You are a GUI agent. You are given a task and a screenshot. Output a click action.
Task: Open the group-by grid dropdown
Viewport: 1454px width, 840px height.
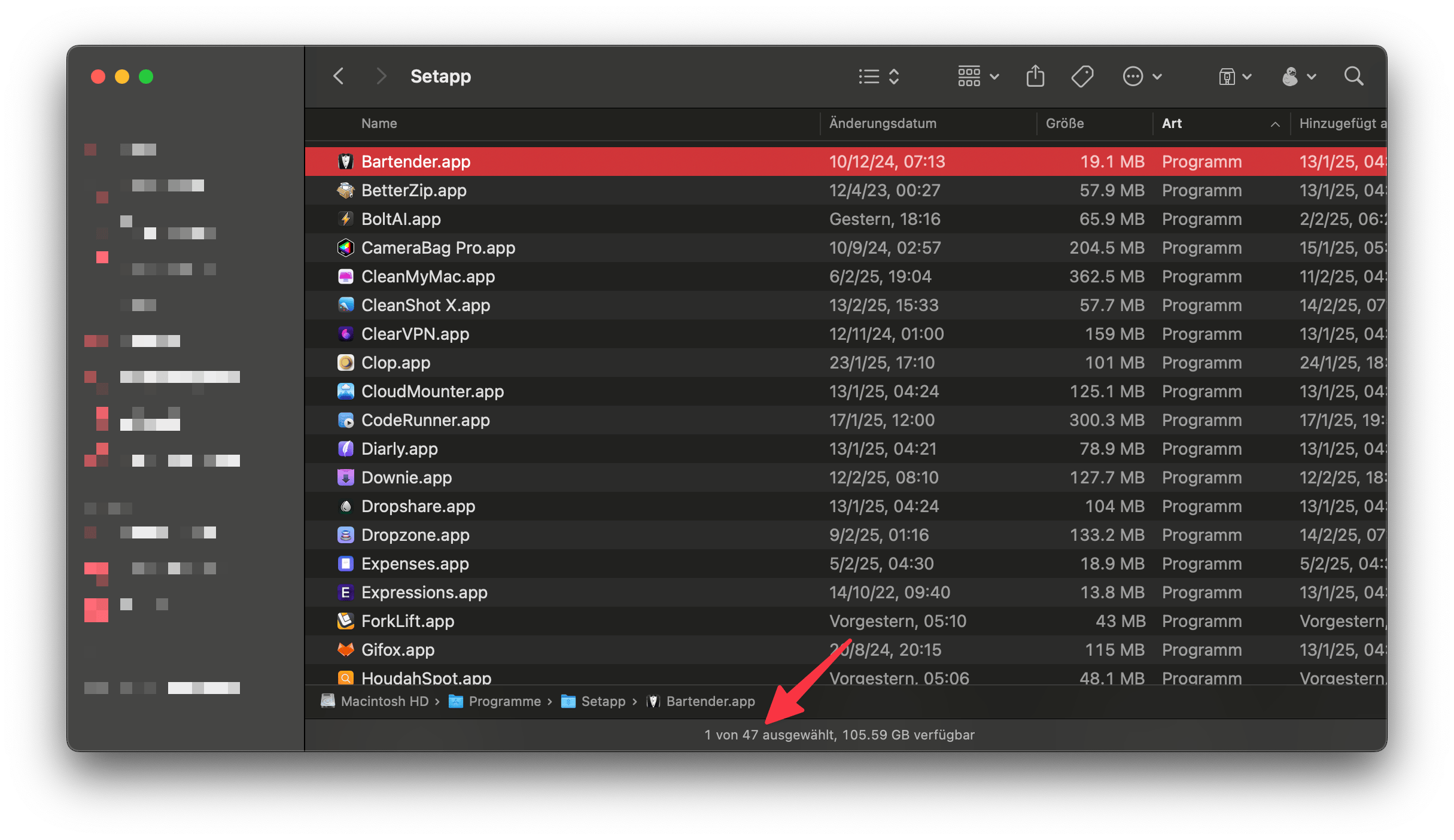978,77
